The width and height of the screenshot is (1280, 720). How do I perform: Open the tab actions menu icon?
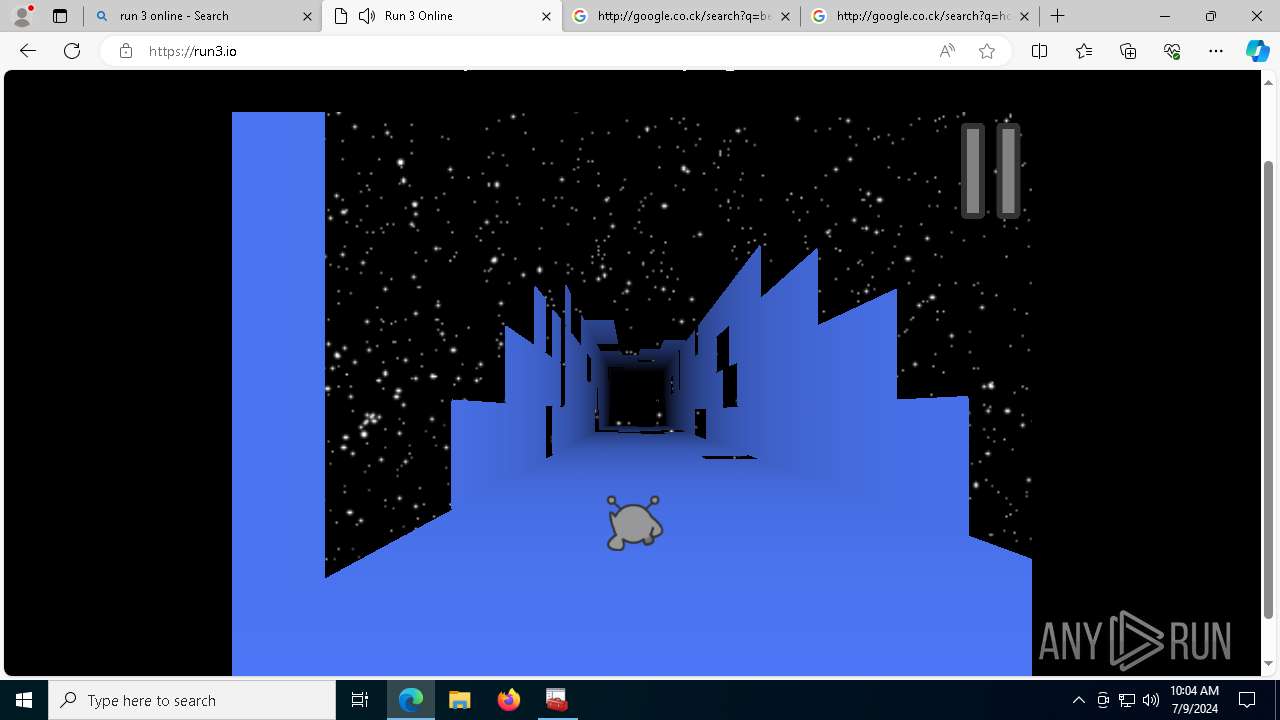click(x=60, y=16)
